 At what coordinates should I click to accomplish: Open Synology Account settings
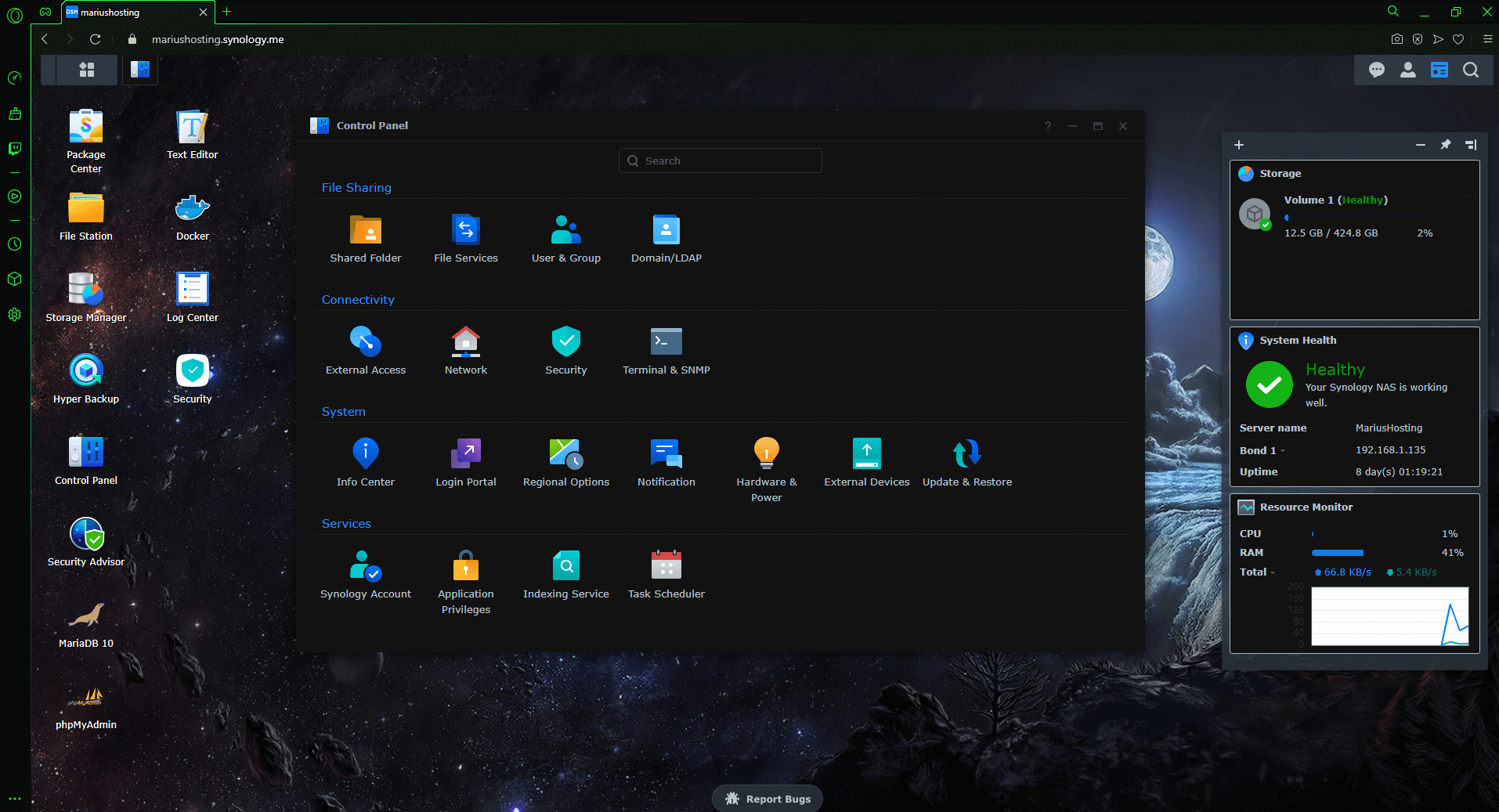point(366,575)
